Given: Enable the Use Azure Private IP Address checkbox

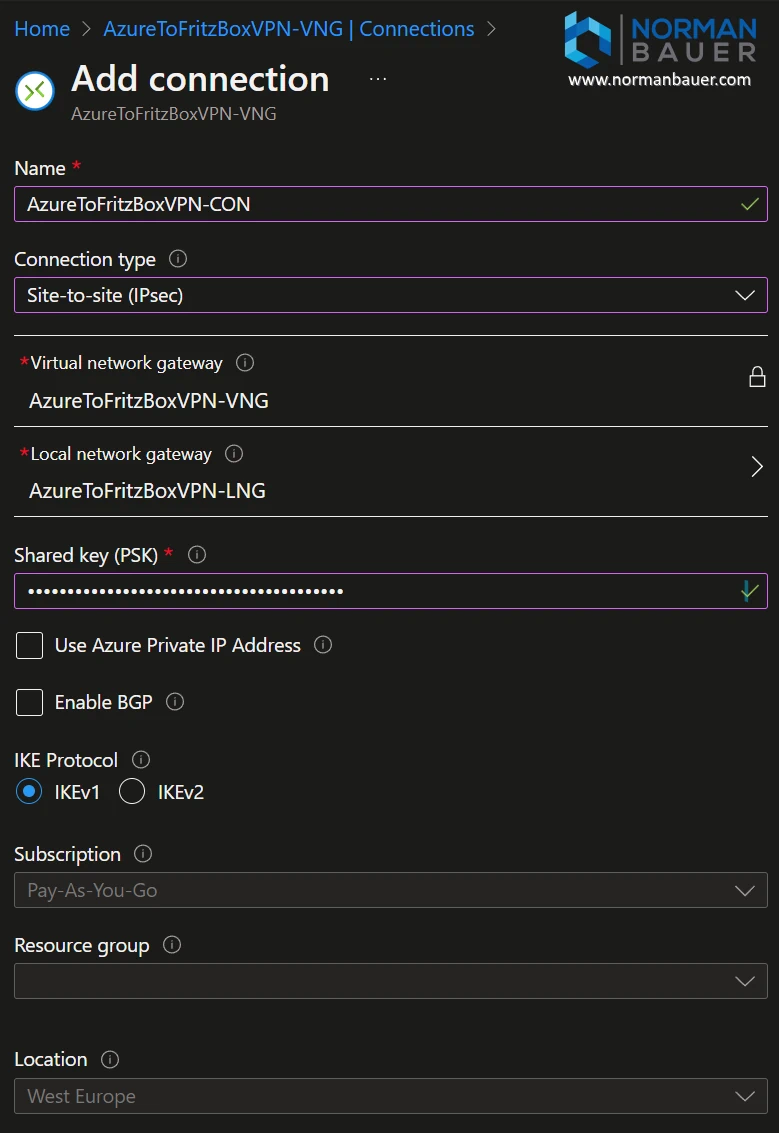Looking at the screenshot, I should (x=30, y=646).
